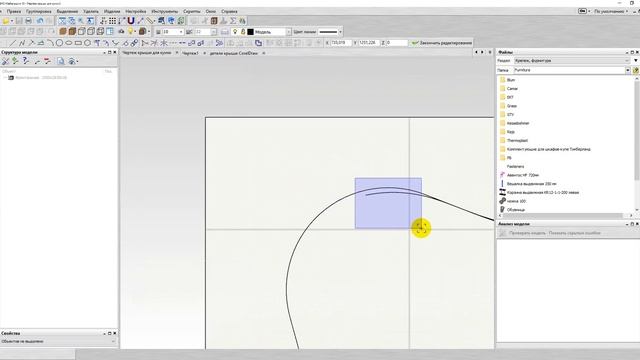
Task: Click Закончить редактирование button
Action: click(x=442, y=43)
